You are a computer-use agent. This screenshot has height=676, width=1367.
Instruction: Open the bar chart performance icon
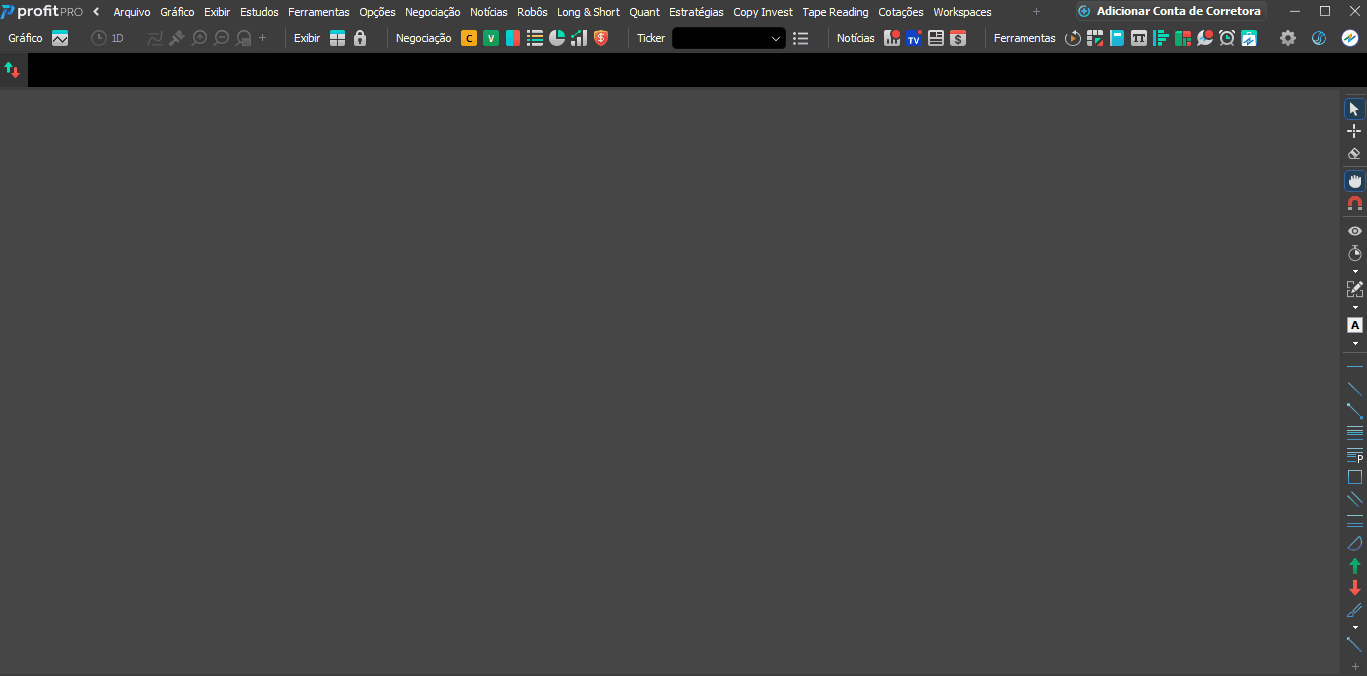point(579,38)
